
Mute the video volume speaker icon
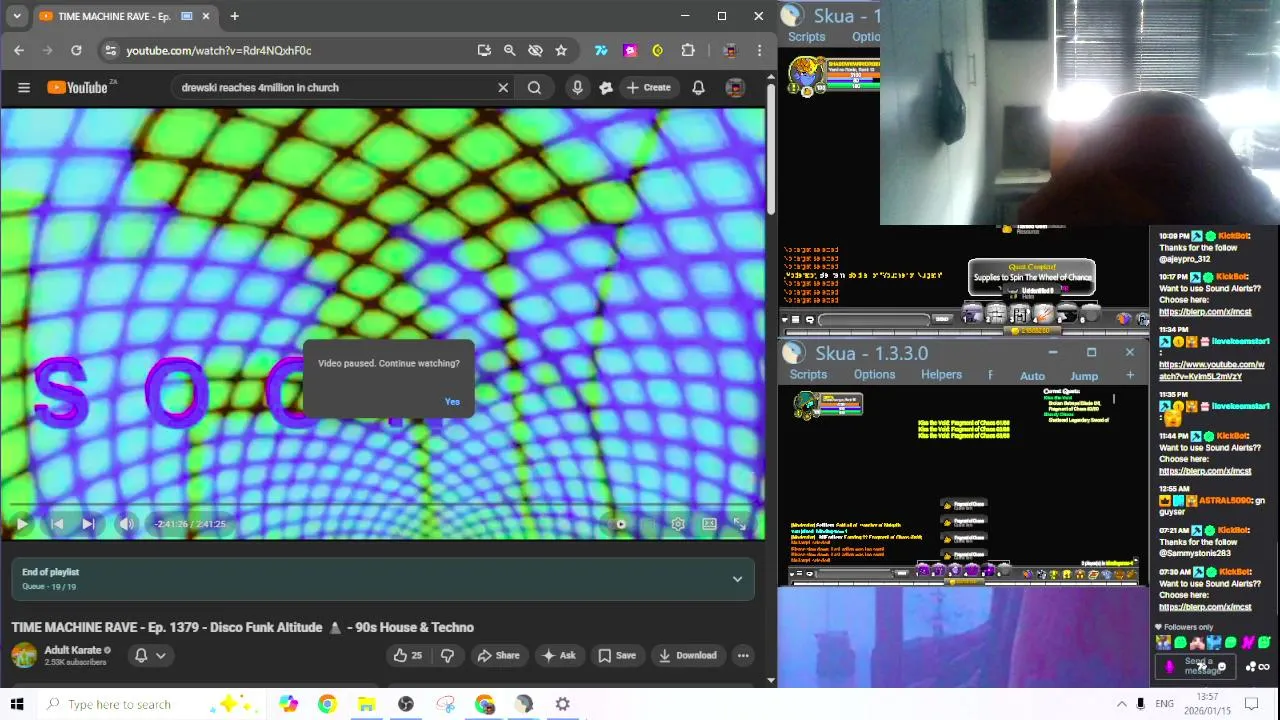click(126, 524)
